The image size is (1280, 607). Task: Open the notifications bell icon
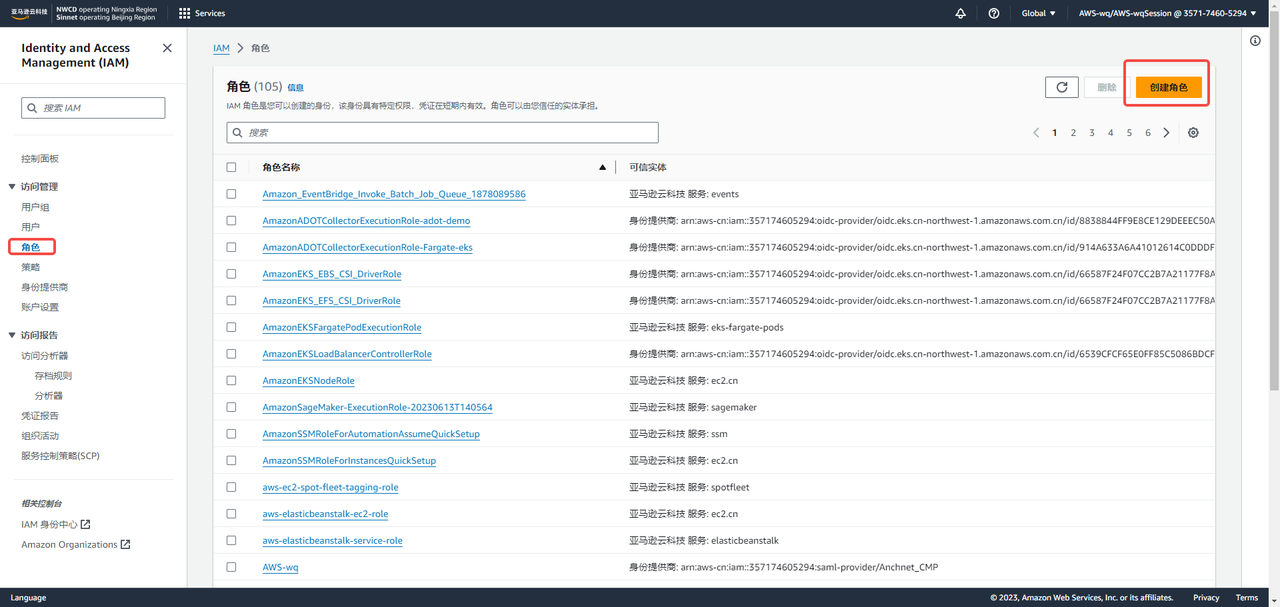click(961, 13)
